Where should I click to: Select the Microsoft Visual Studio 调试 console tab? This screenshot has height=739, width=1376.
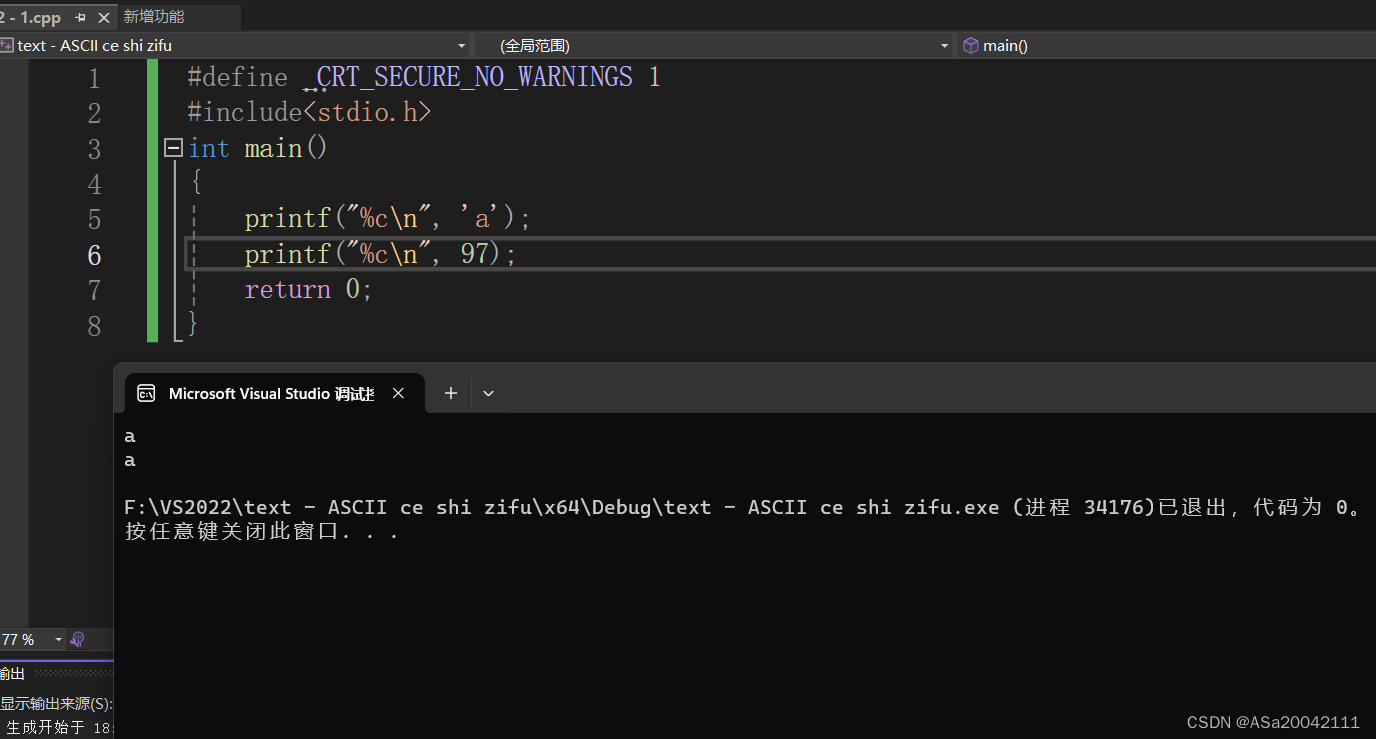(274, 393)
